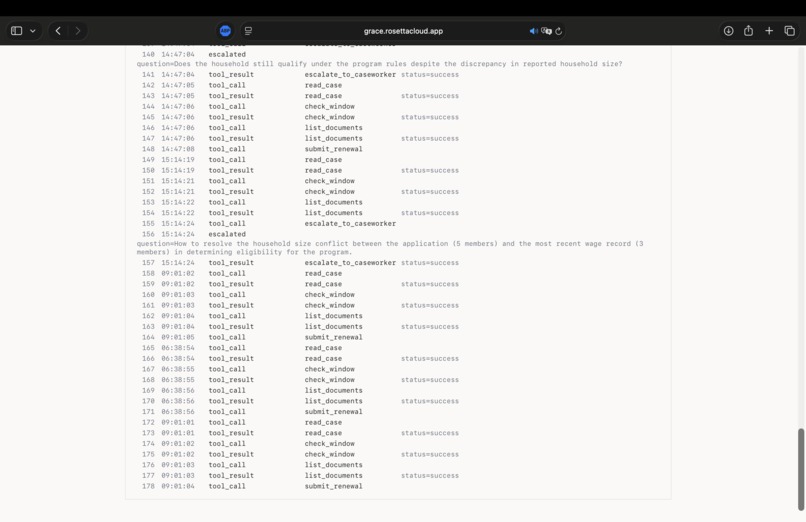Image resolution: width=806 pixels, height=522 pixels.
Task: Click status=success on line 147
Action: (430, 138)
